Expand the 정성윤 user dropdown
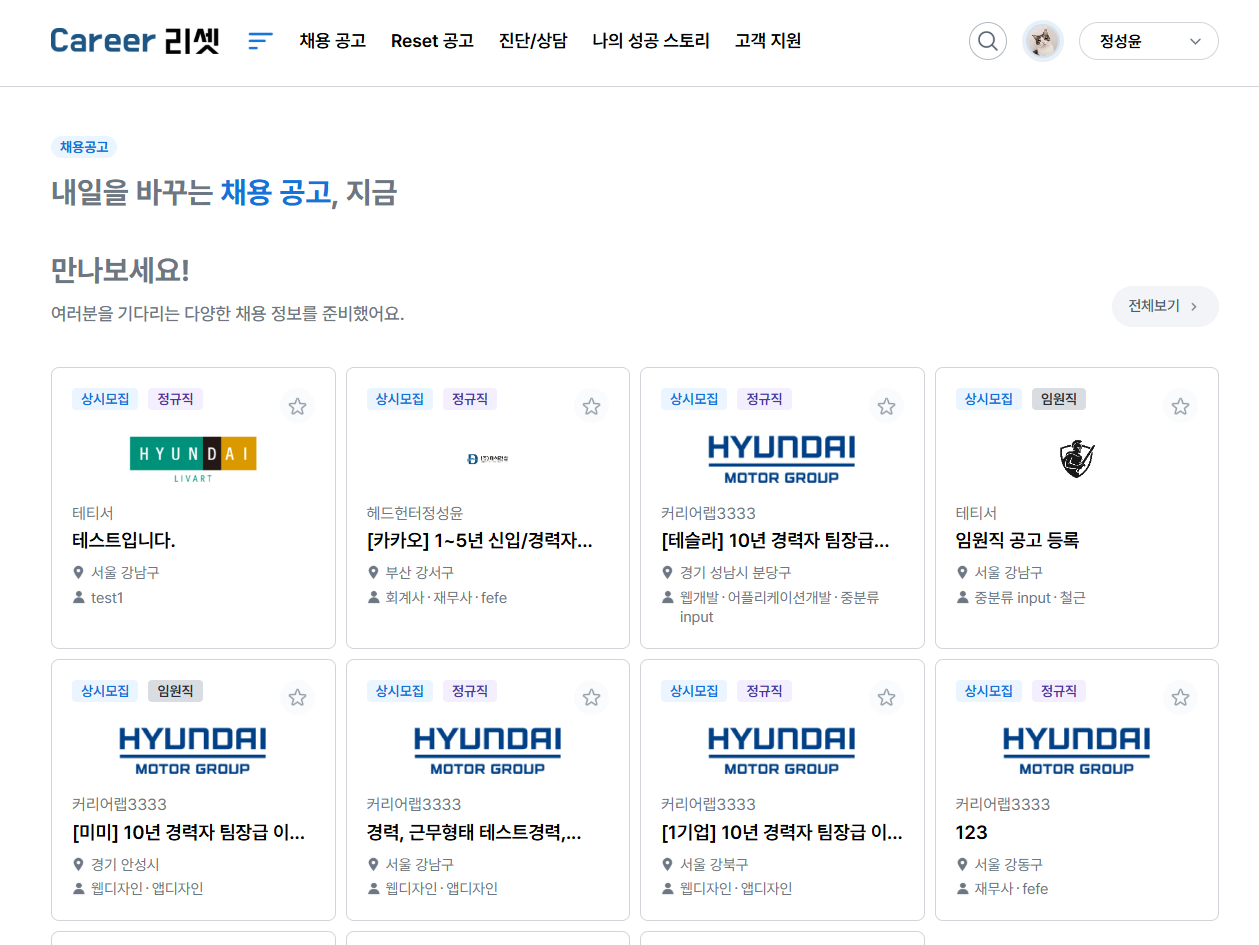Image resolution: width=1259 pixels, height=945 pixels. (1149, 41)
